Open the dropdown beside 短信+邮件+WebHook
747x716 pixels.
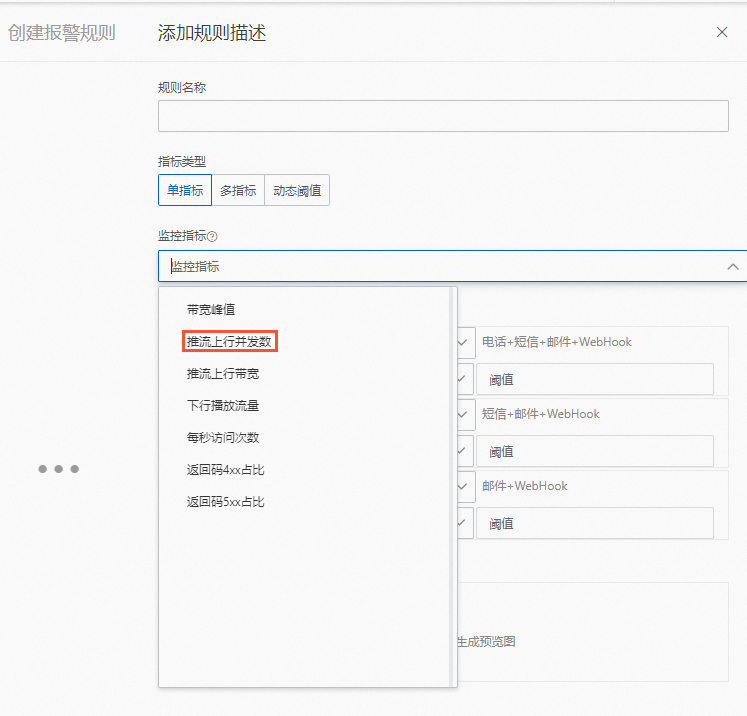[466, 414]
